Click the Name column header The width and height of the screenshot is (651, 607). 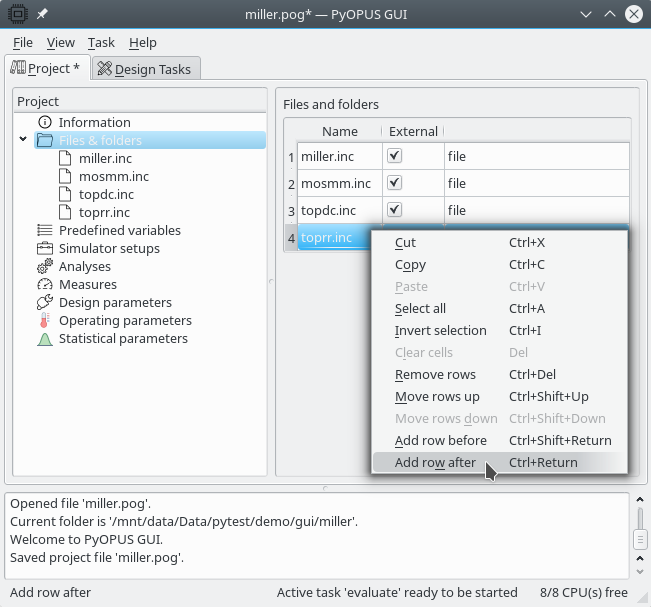339,131
